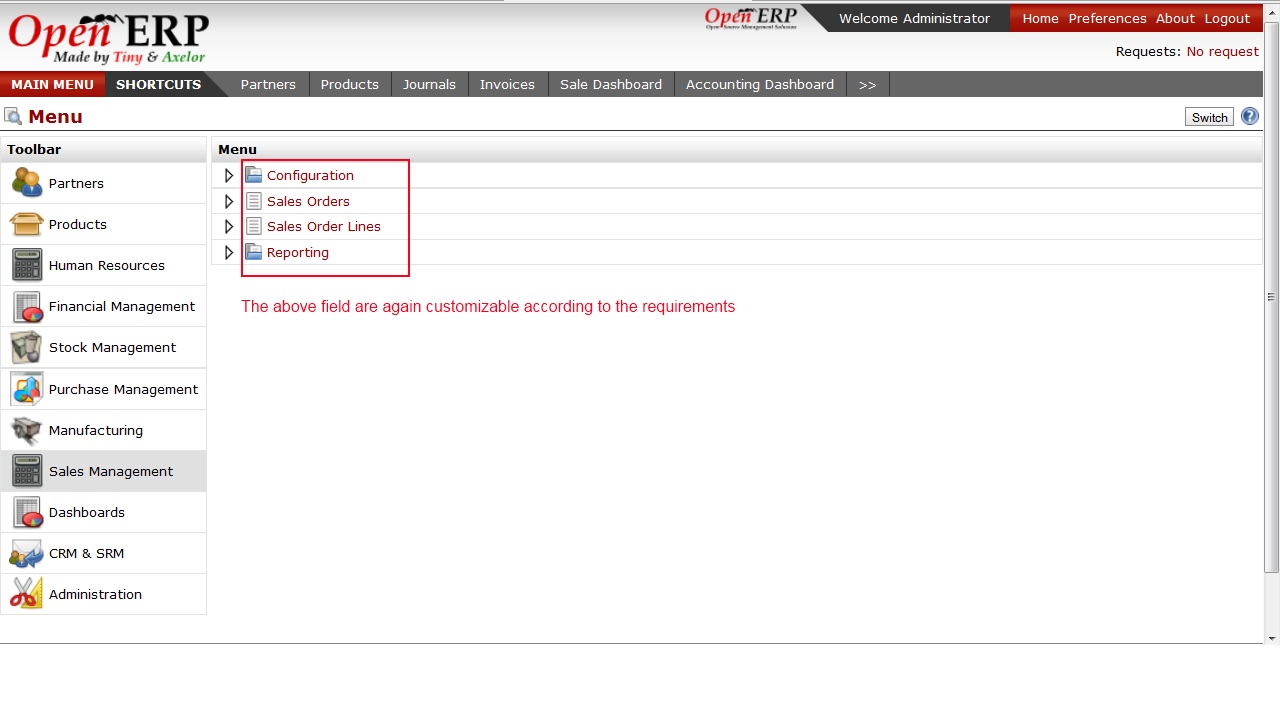Switch to the SHORTCUTS tab
Screen dimensions: 1280x705
pos(158,84)
